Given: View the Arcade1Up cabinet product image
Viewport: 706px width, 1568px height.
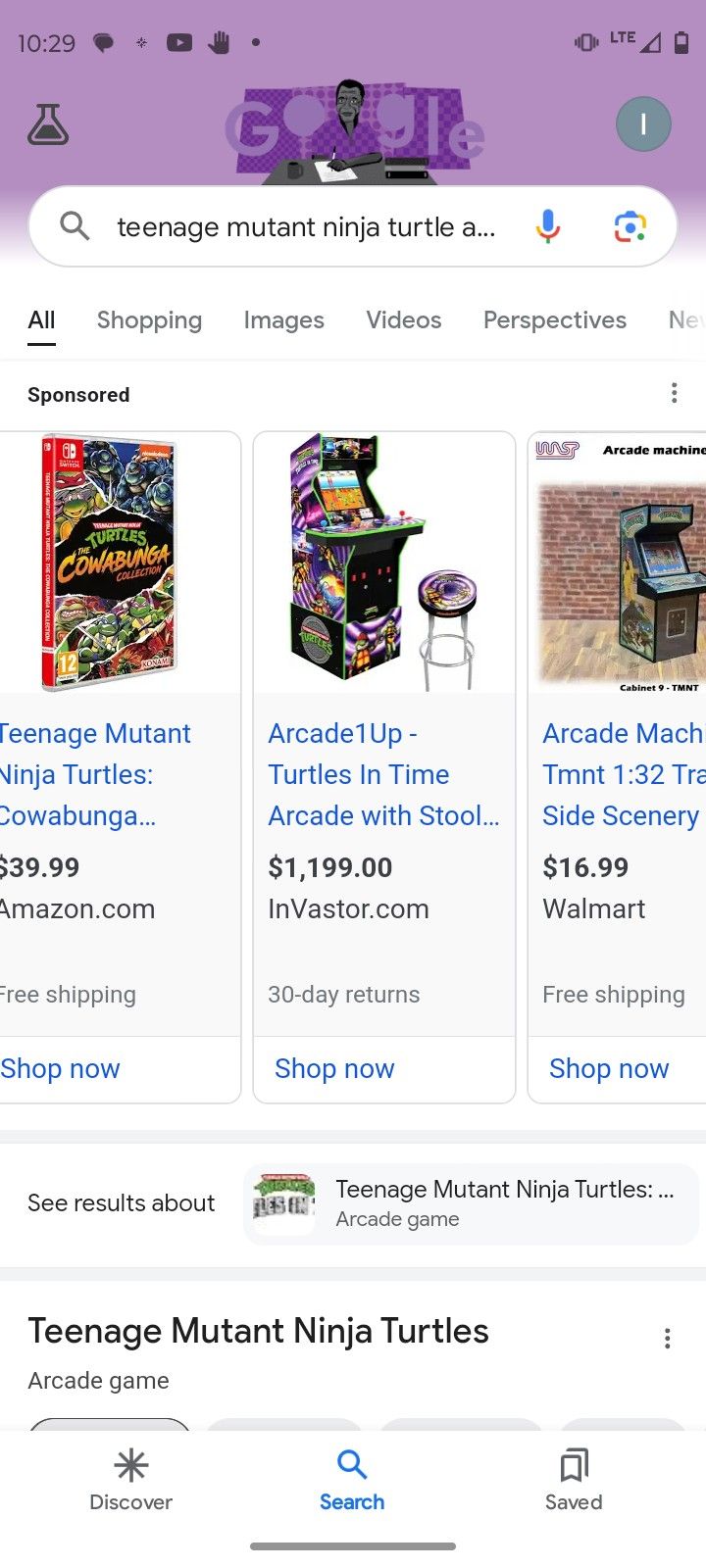Looking at the screenshot, I should pos(383,563).
